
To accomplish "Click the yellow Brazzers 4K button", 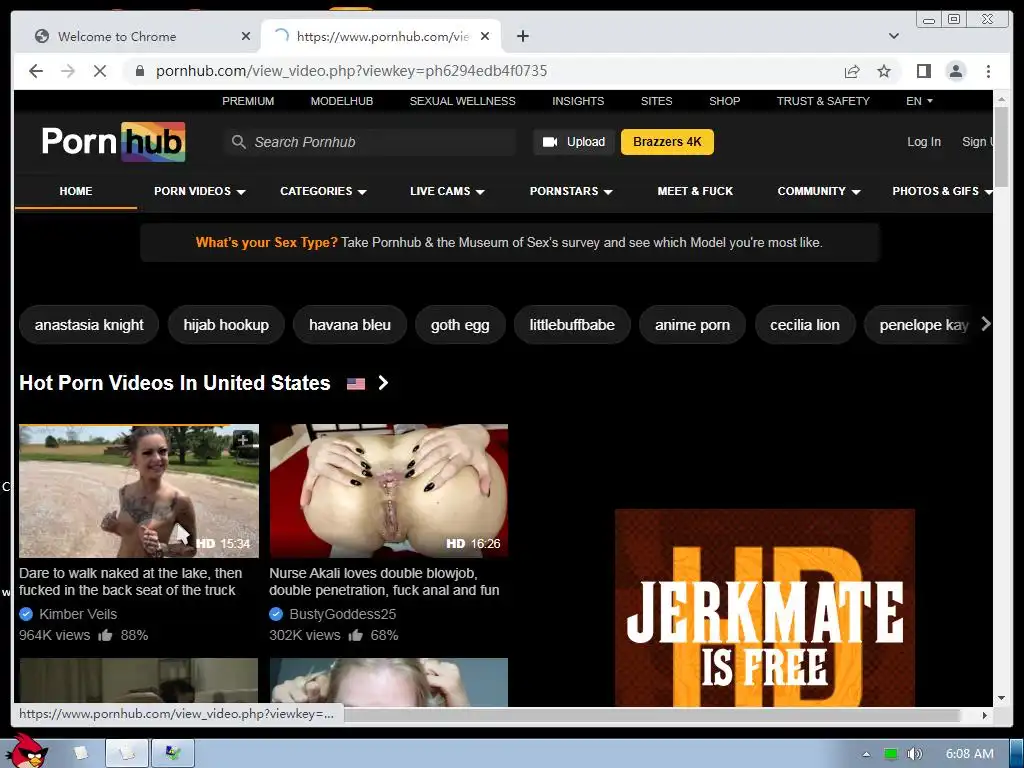I will [667, 142].
